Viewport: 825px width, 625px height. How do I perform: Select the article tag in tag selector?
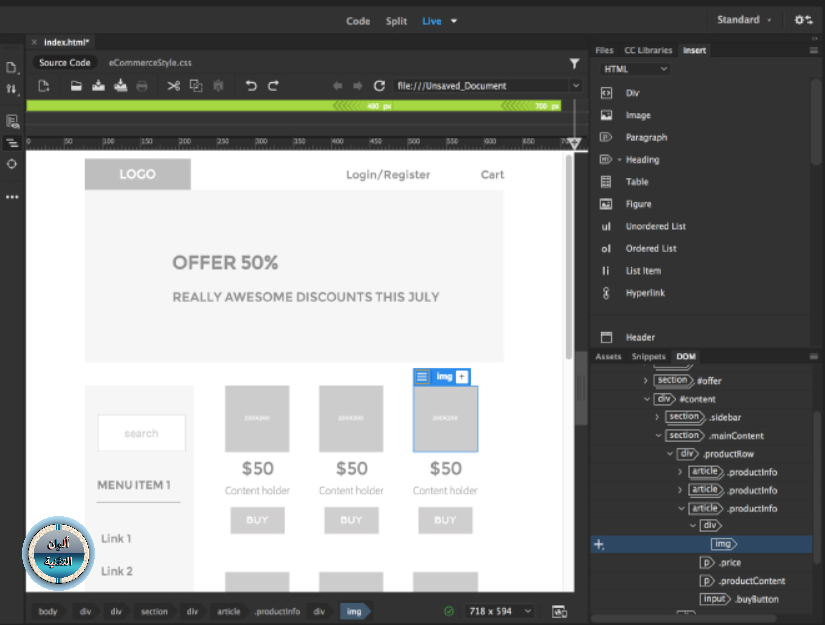[228, 611]
